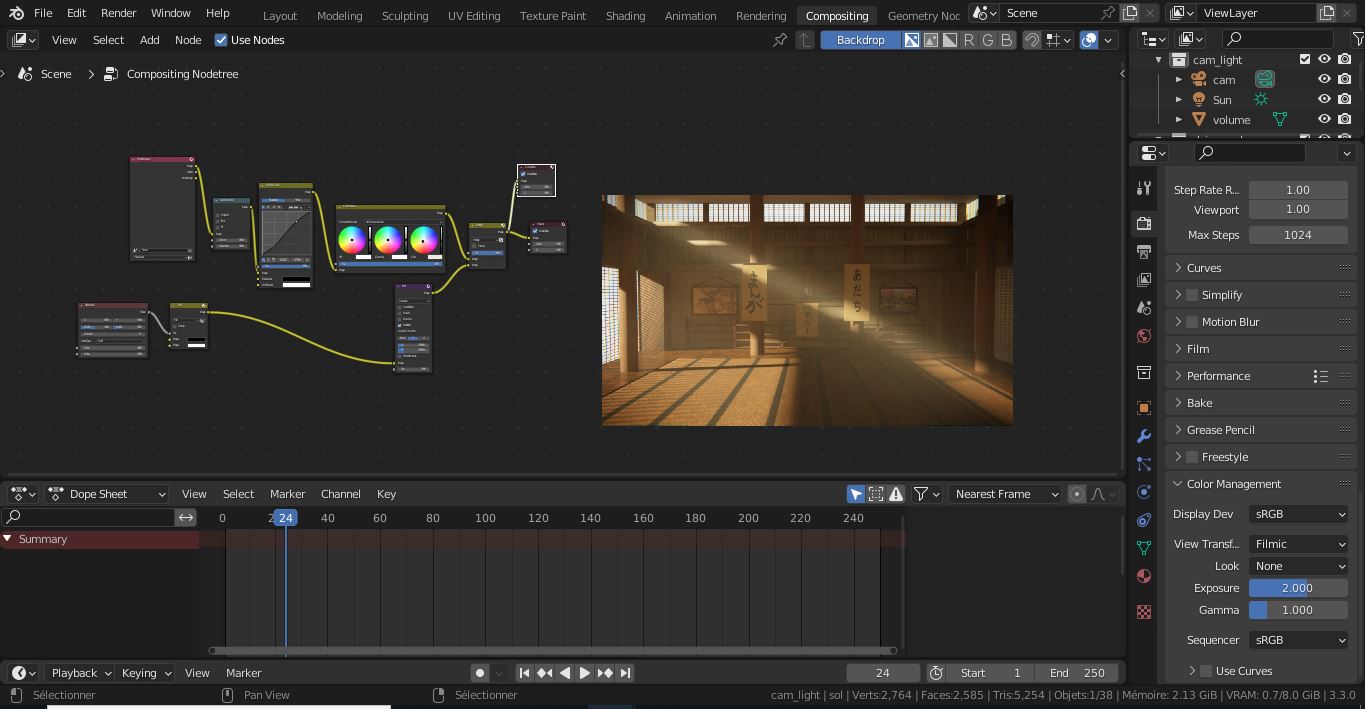
Task: Open the Keying popover in timeline
Action: tap(146, 673)
